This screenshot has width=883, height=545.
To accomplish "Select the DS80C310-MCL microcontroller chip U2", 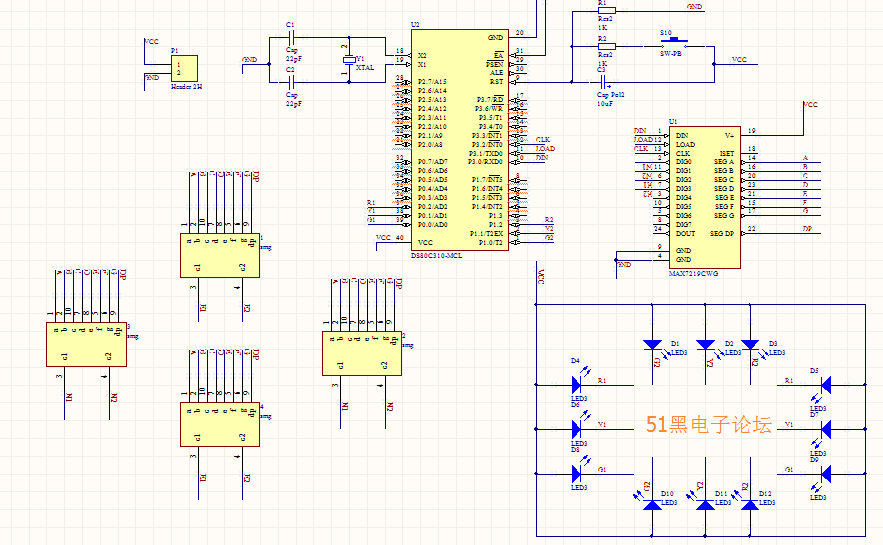I will click(x=460, y=140).
